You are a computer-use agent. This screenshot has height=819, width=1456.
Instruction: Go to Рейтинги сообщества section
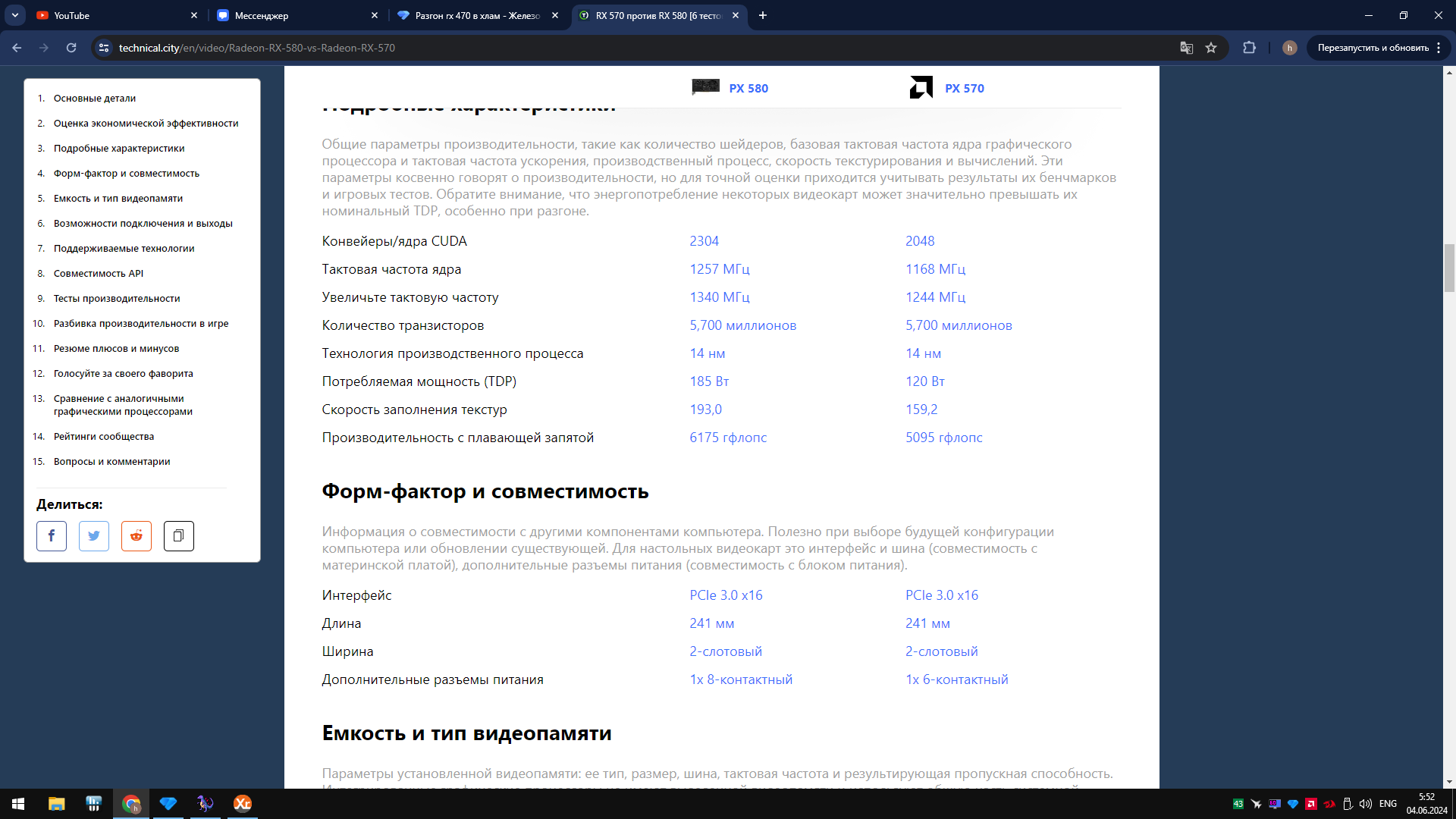tap(104, 437)
